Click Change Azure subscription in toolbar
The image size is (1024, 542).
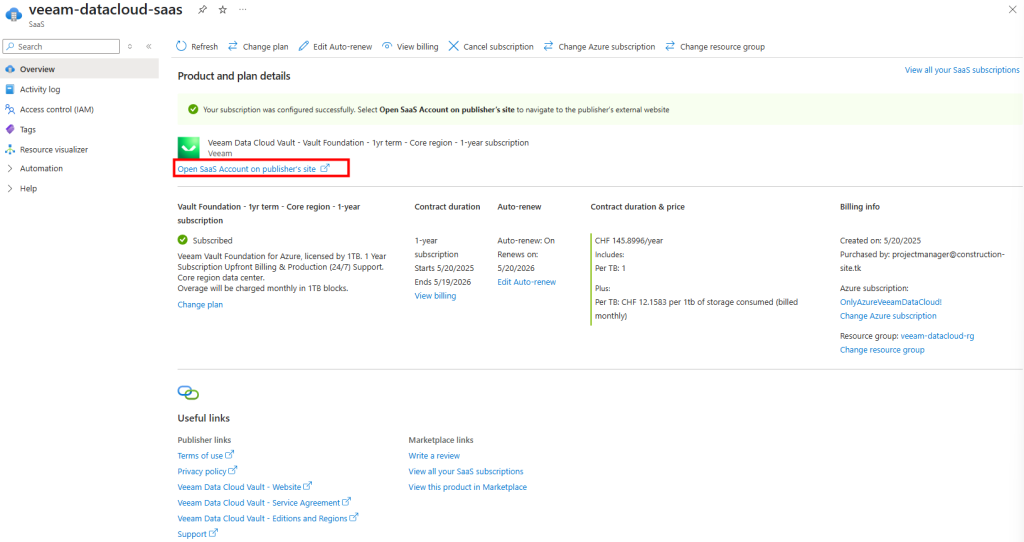click(599, 46)
